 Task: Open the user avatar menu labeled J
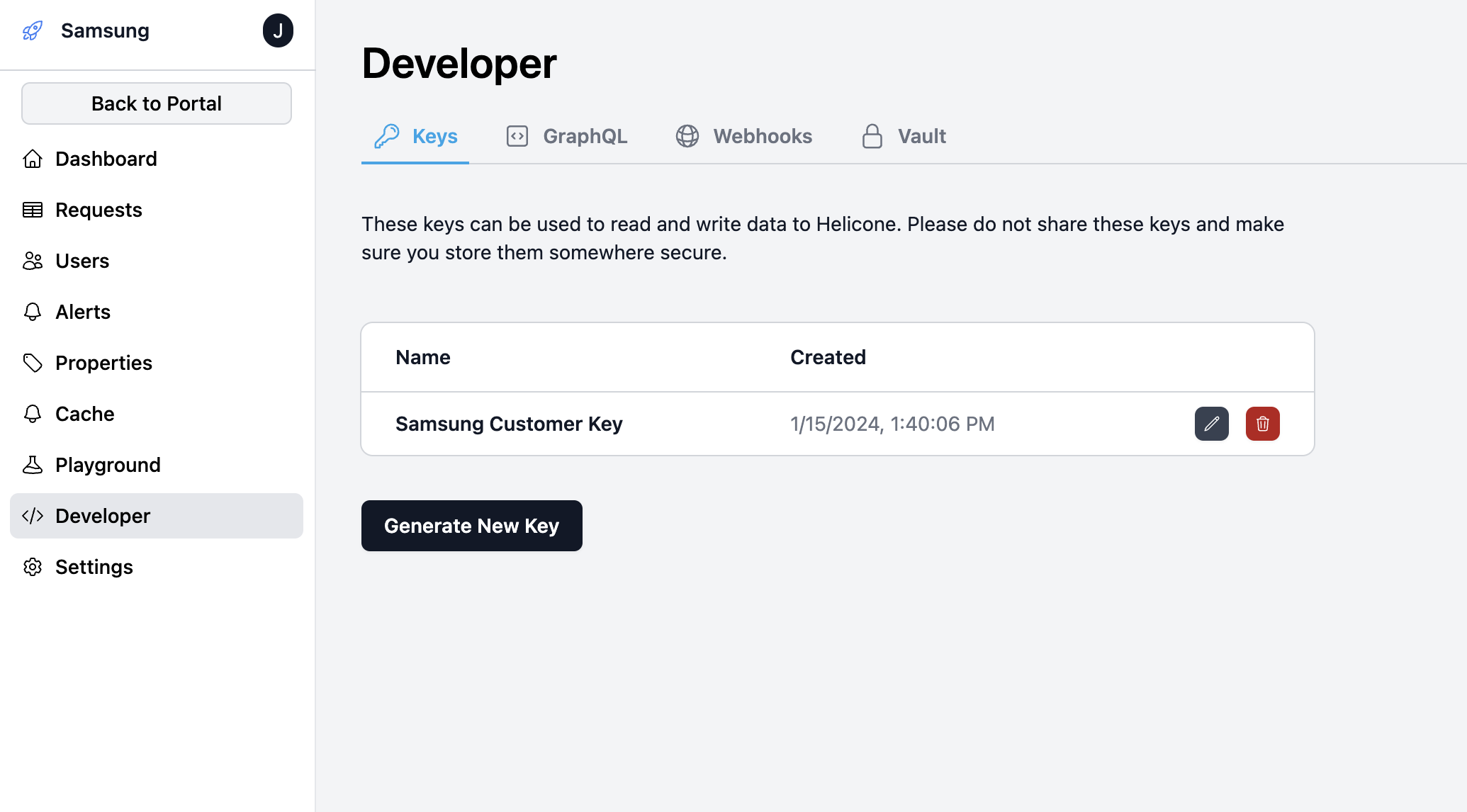(x=279, y=30)
